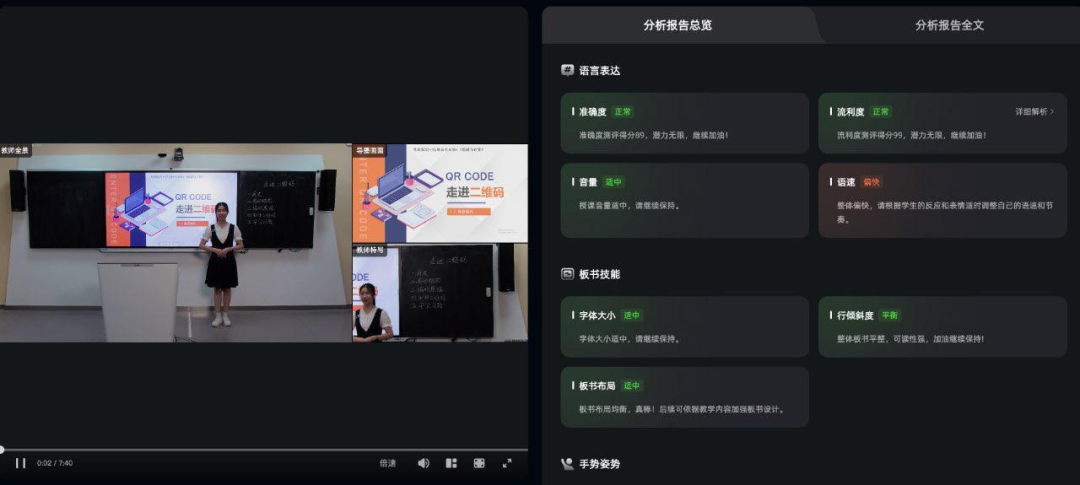This screenshot has width=1080, height=485.
Task: Switch to the 分析报告全文 tab
Action: coord(949,25)
